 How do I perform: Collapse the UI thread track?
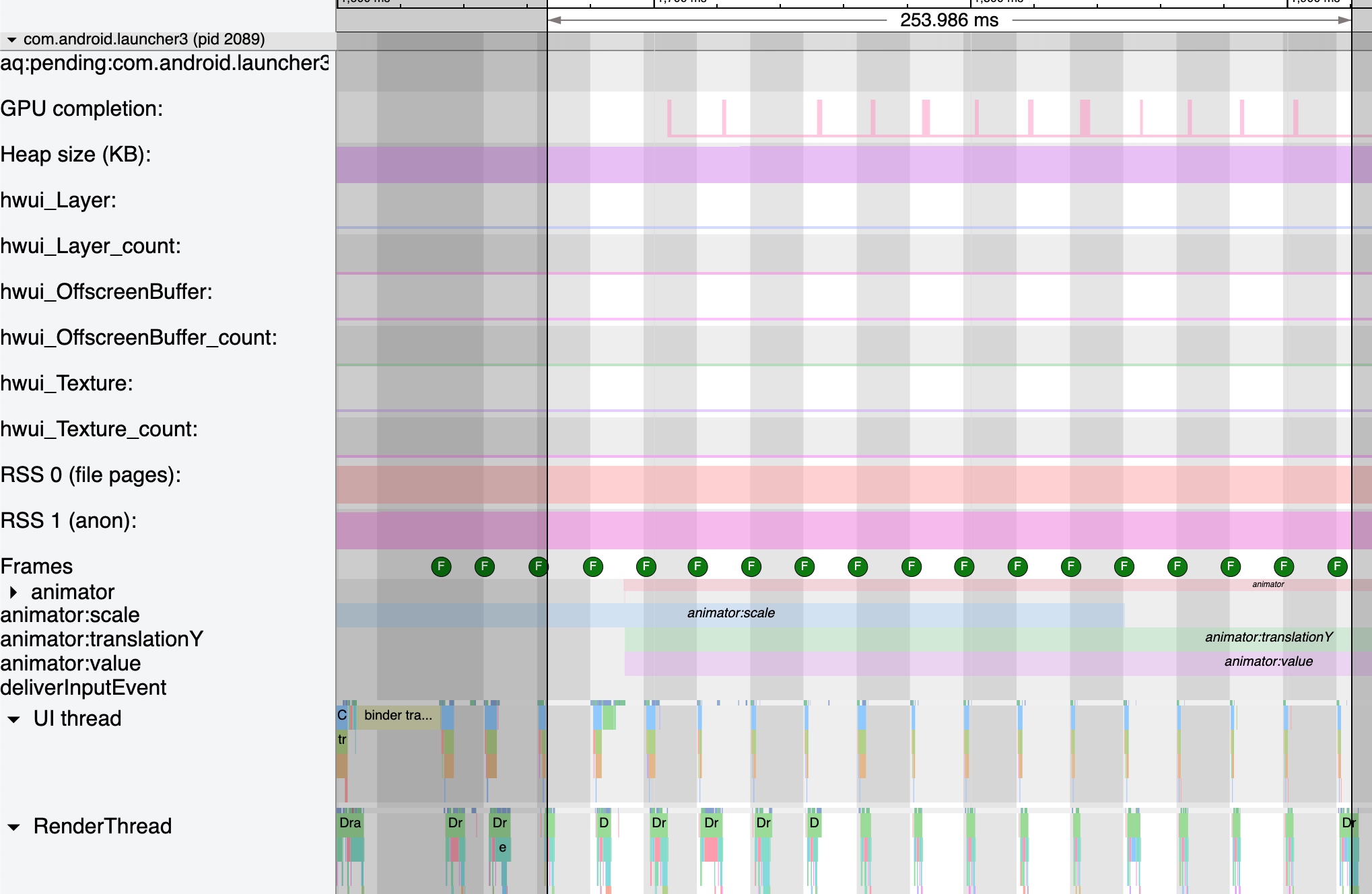(x=13, y=719)
